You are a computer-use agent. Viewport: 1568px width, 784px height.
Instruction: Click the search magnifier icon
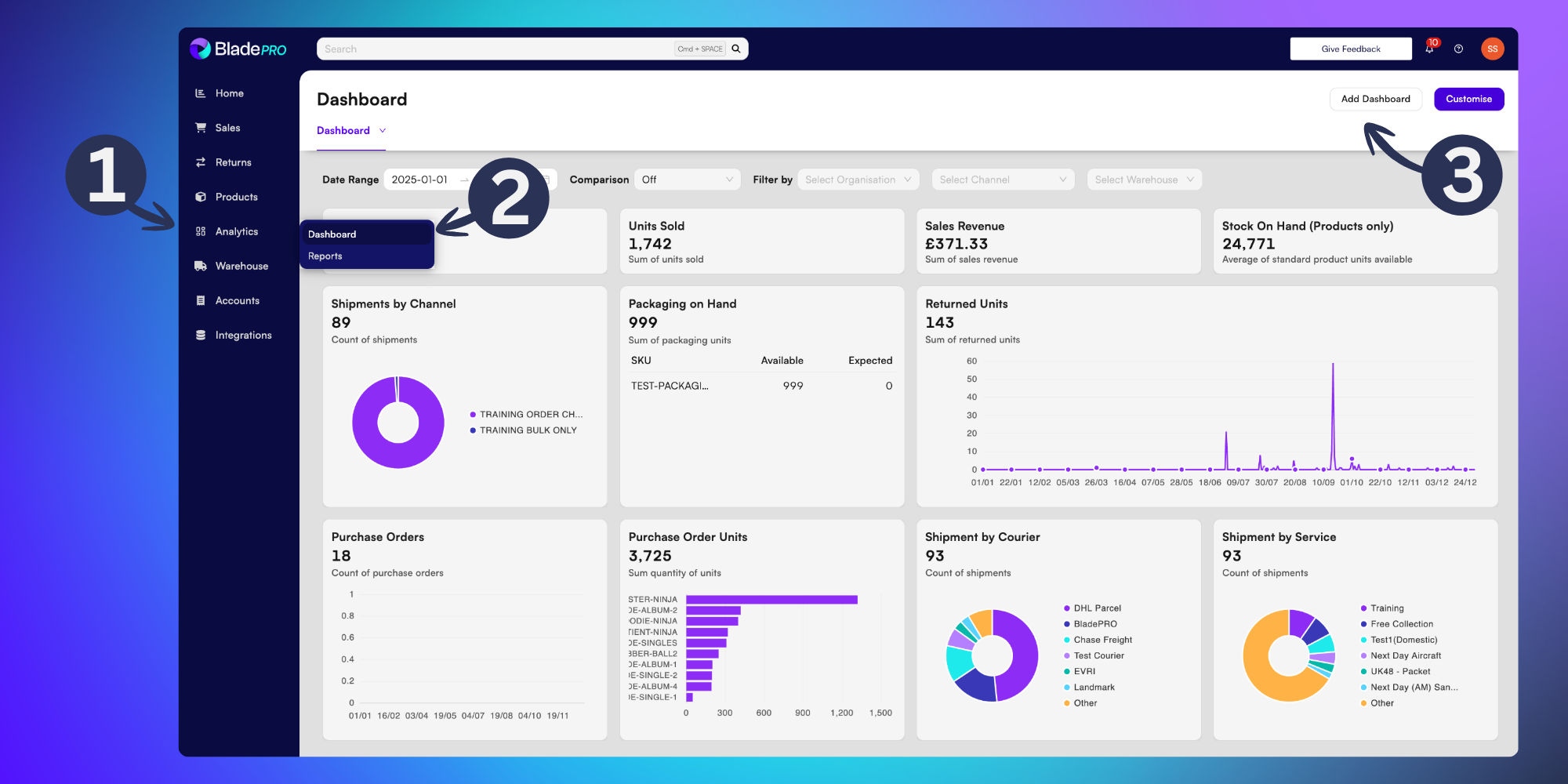coord(736,49)
